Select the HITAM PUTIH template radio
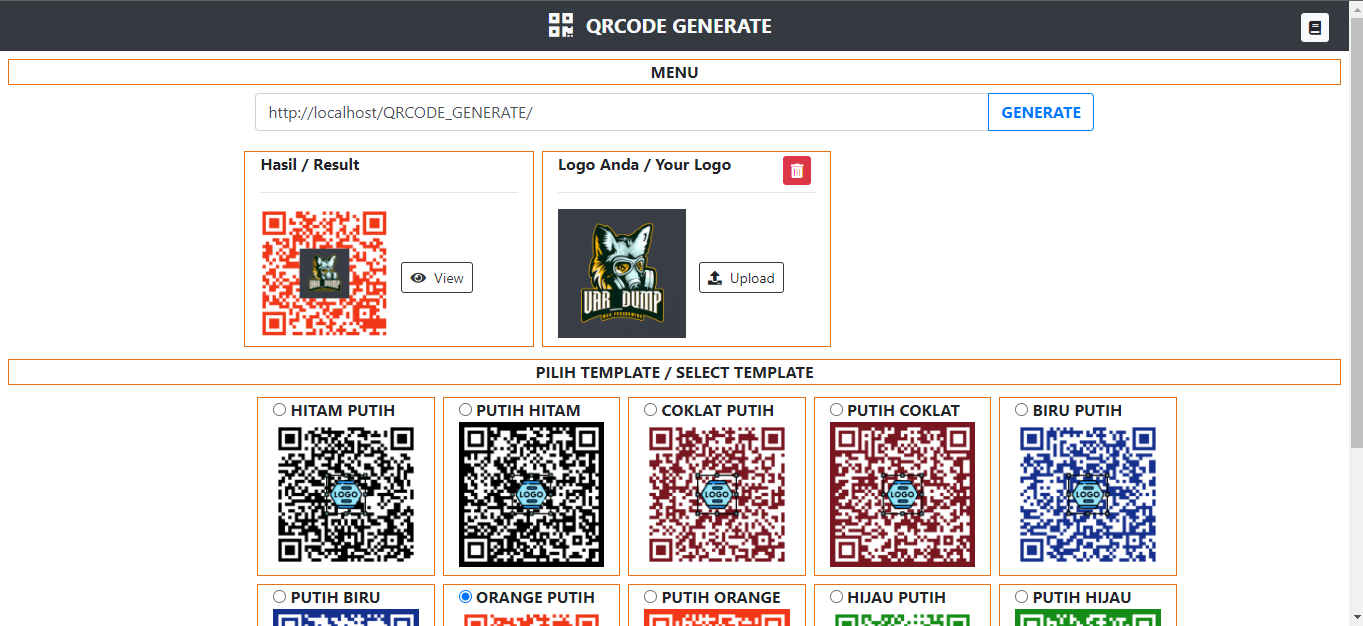Viewport: 1363px width, 626px height. click(x=280, y=410)
